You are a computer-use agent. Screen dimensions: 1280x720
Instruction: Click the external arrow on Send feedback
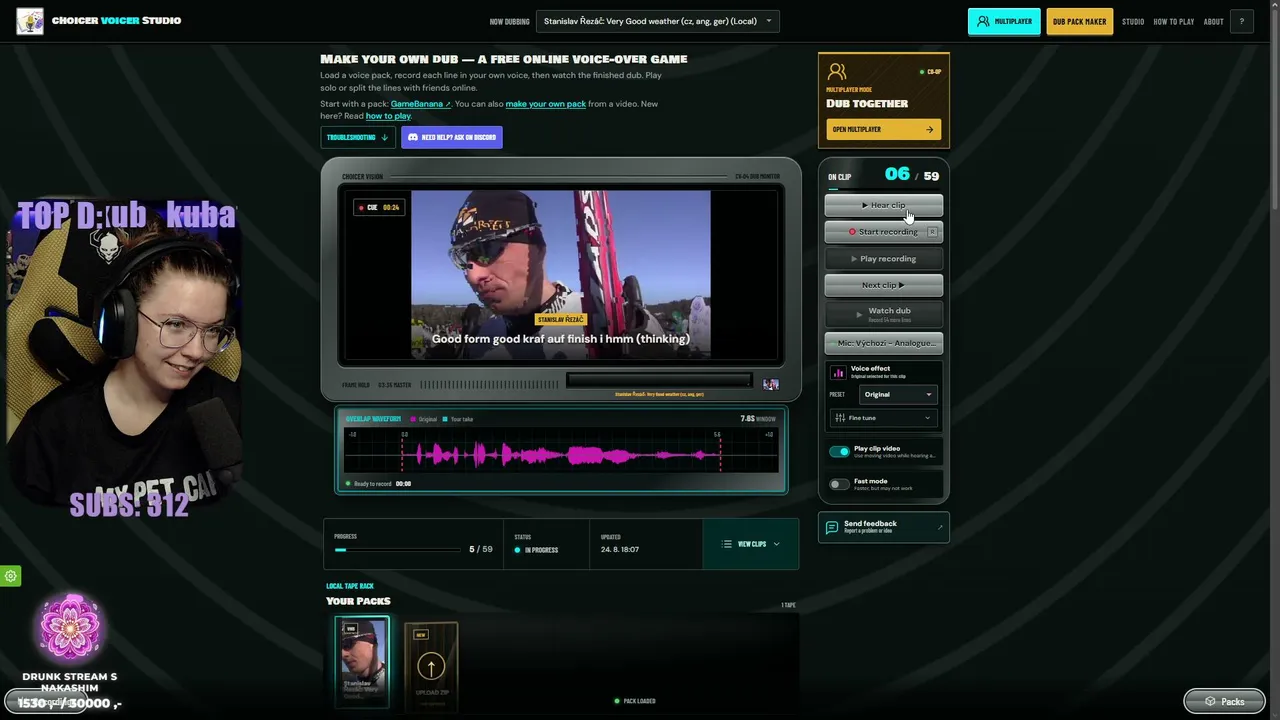pos(940,527)
